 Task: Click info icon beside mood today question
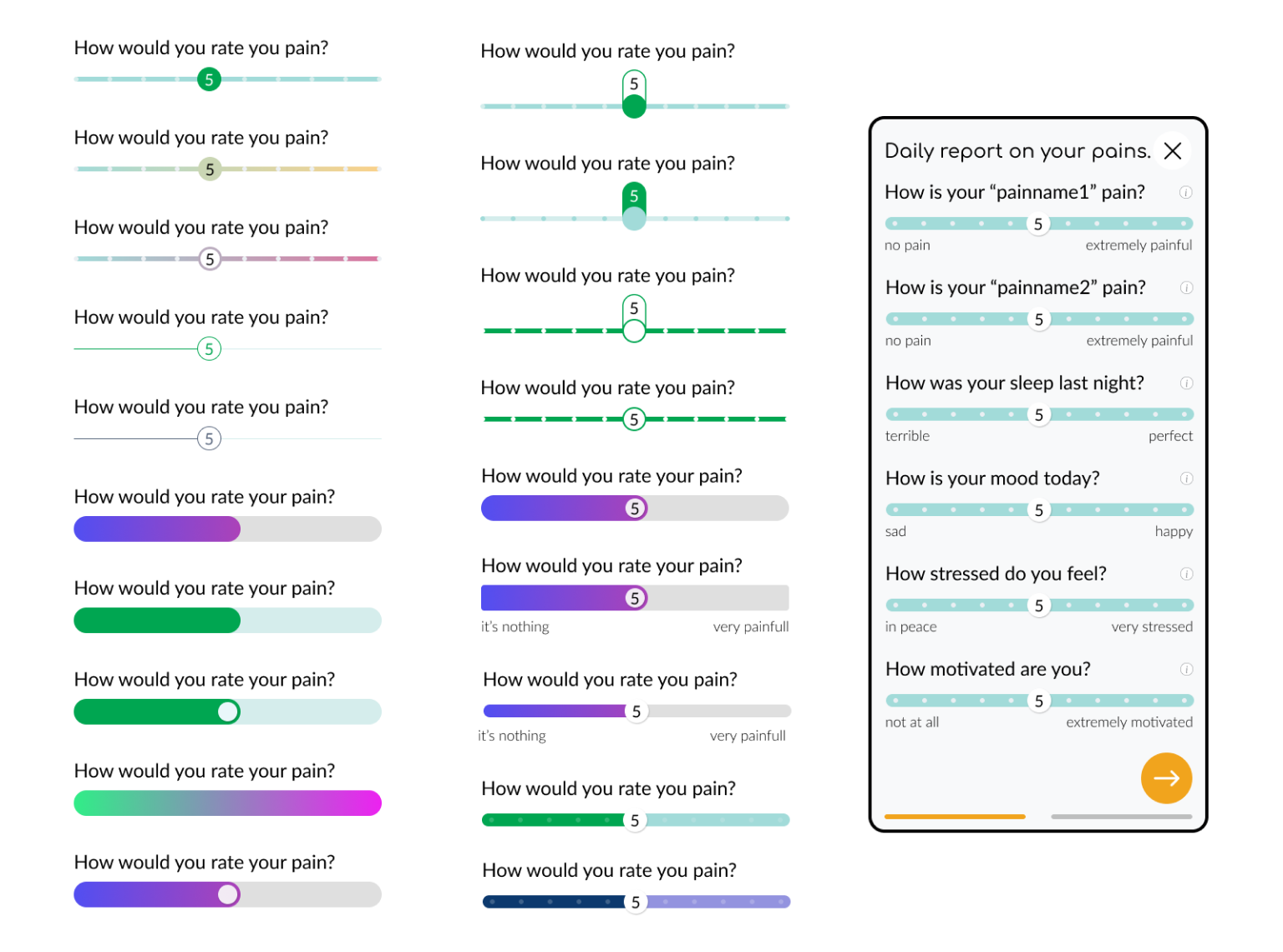1186,479
